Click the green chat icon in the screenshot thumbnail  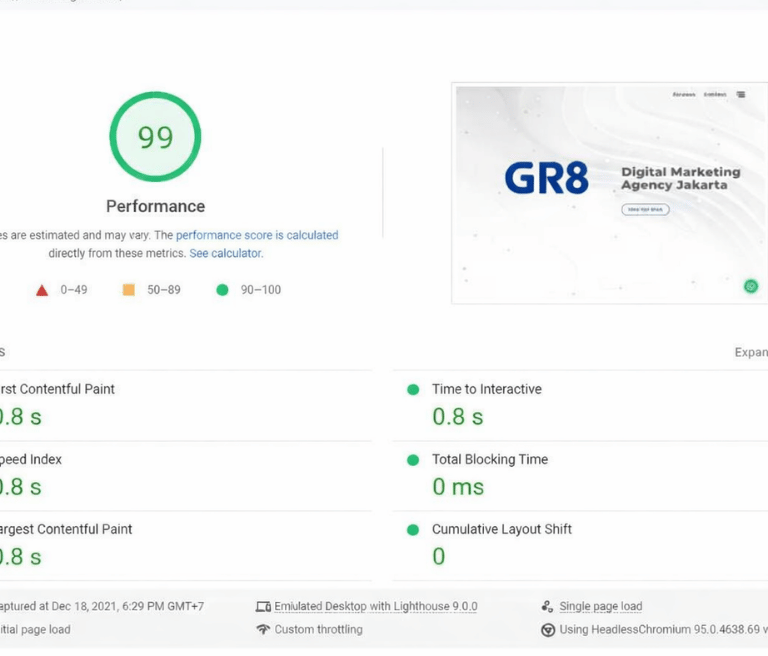pyautogui.click(x=751, y=286)
